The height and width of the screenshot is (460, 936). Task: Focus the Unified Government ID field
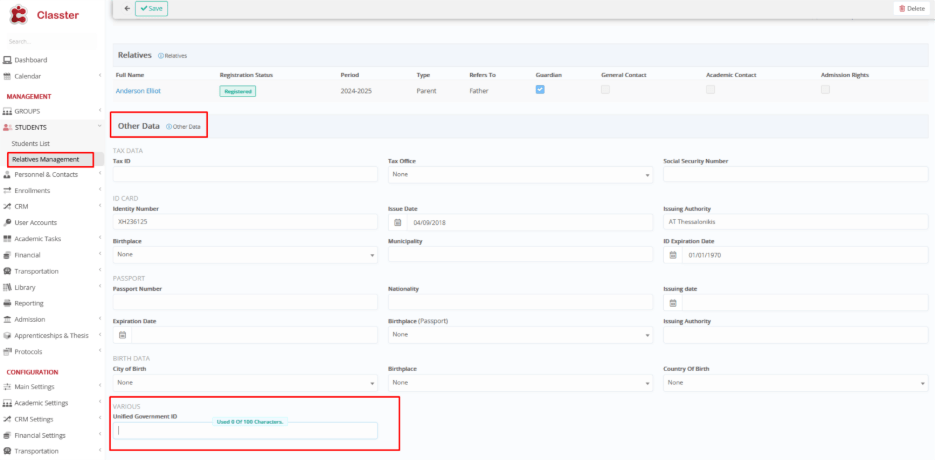pos(245,431)
